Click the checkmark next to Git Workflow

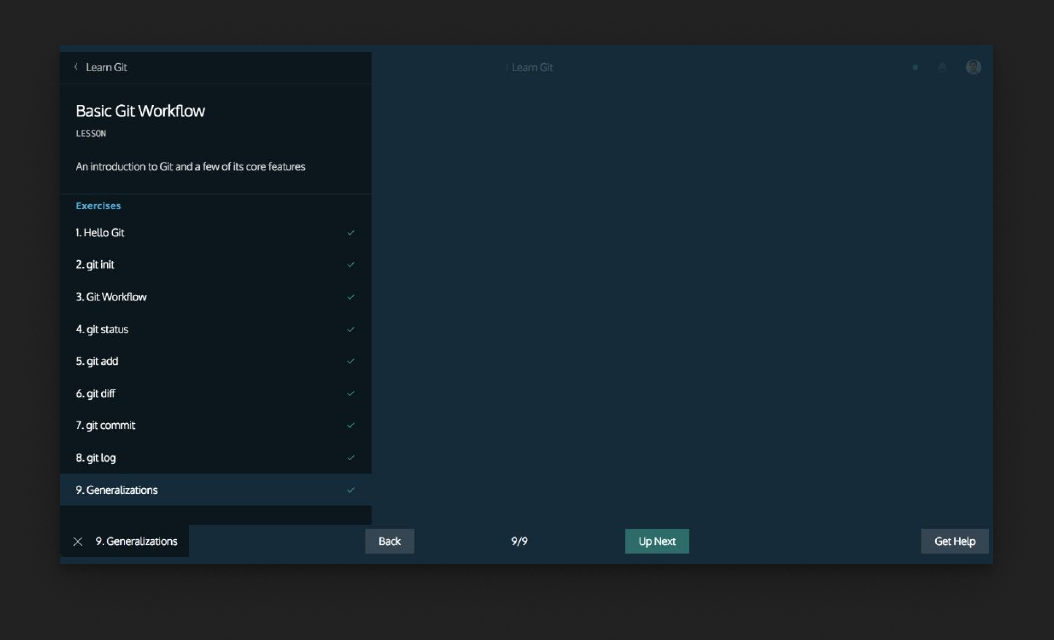351,297
